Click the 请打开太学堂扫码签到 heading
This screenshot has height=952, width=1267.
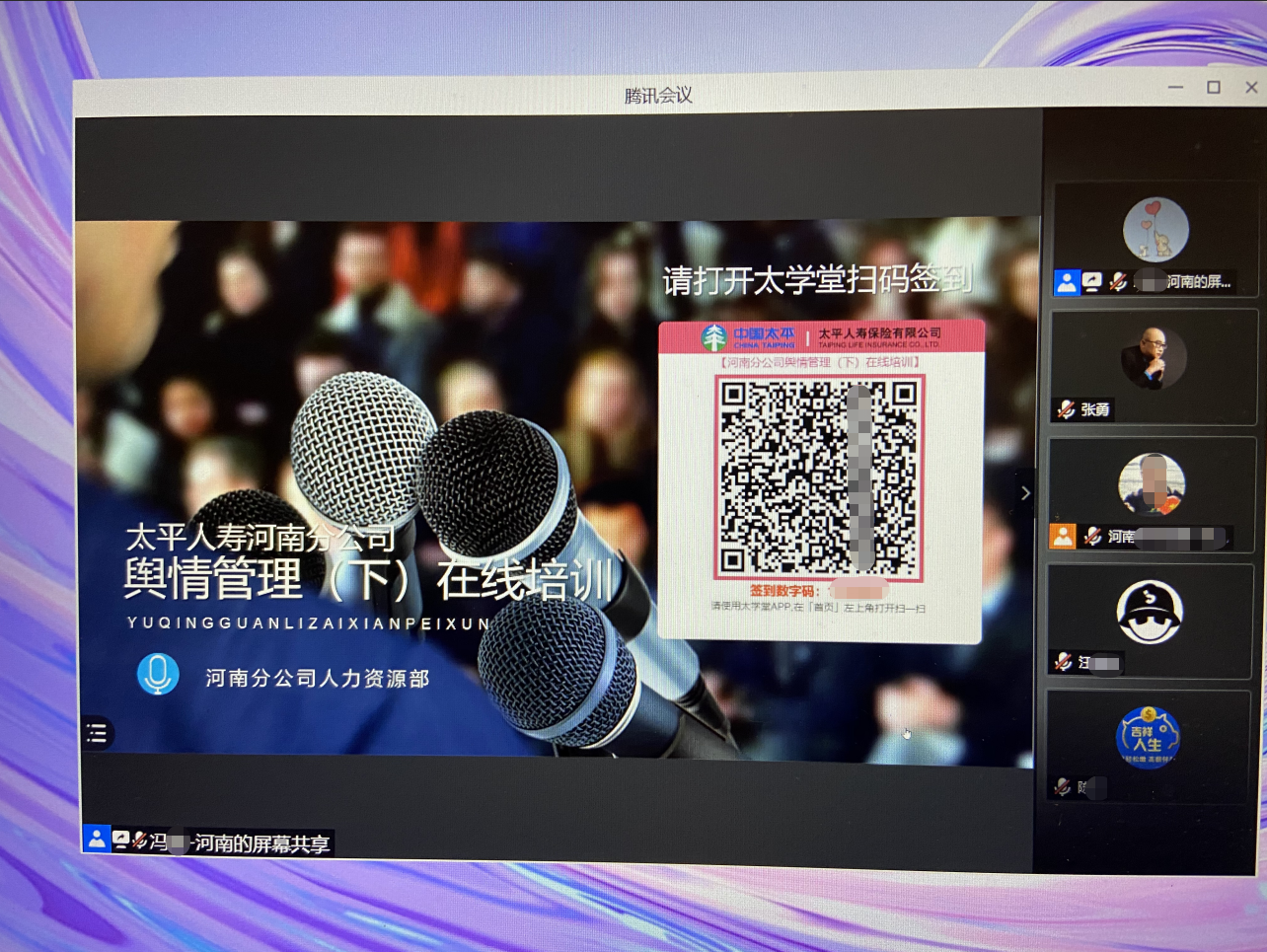pyautogui.click(x=817, y=280)
